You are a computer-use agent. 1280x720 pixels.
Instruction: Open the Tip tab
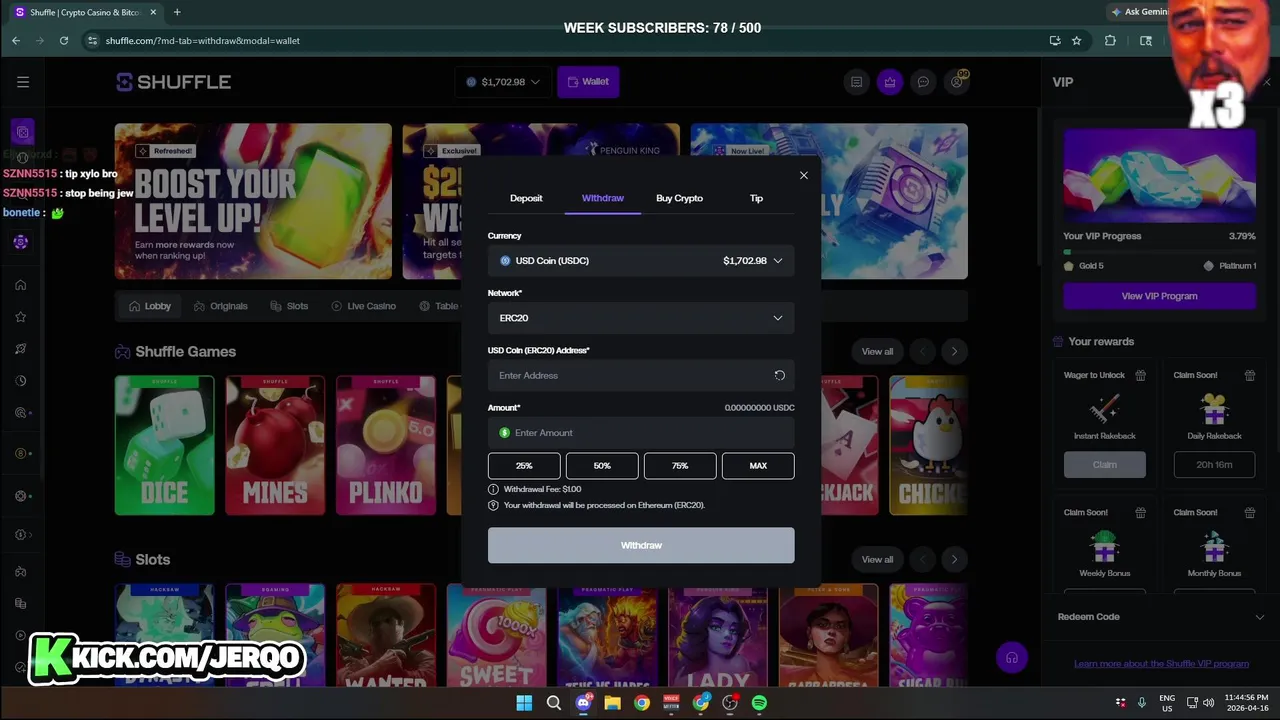[x=756, y=198]
